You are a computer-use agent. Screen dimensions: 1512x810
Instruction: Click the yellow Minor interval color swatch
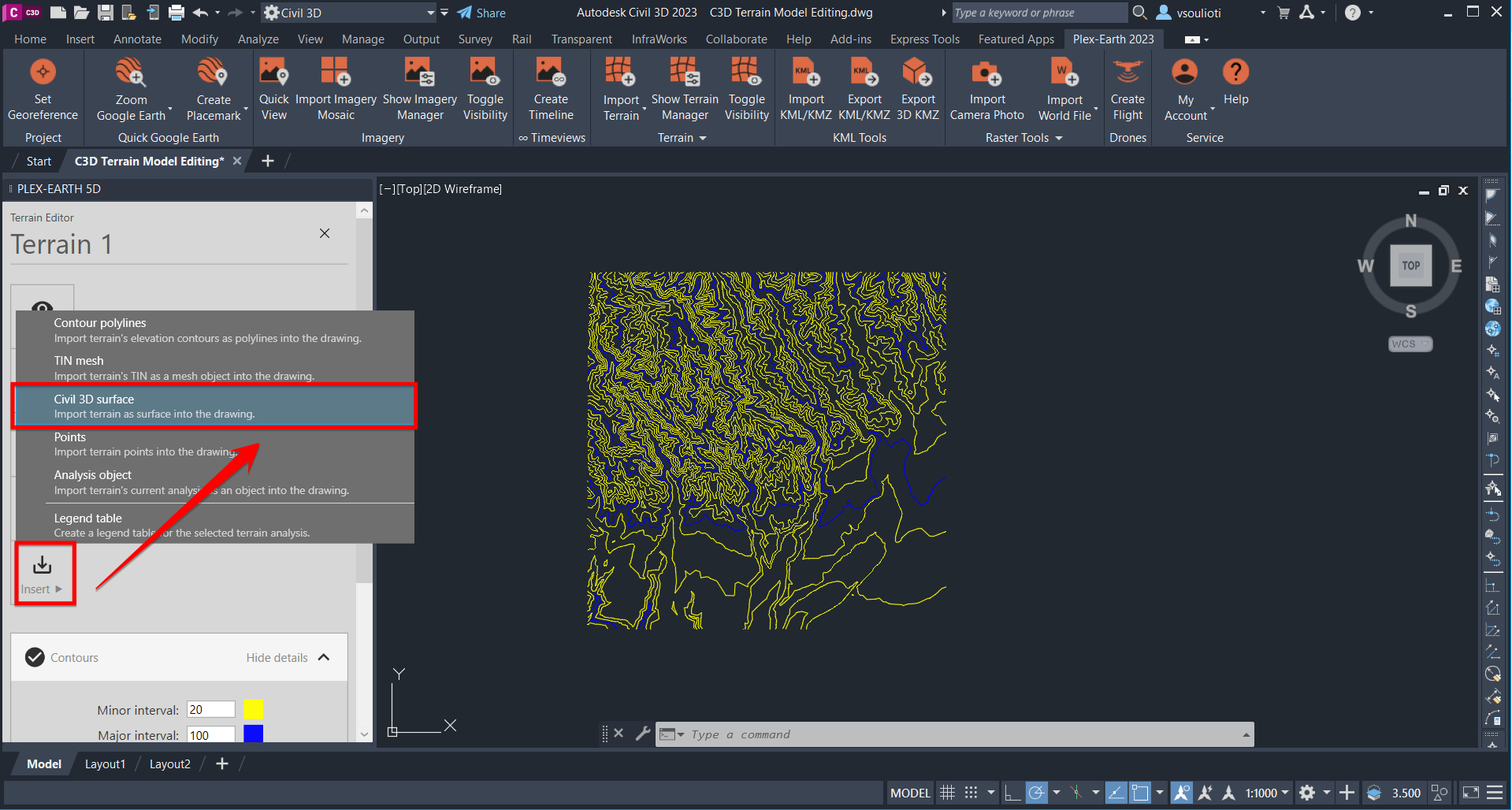[253, 709]
